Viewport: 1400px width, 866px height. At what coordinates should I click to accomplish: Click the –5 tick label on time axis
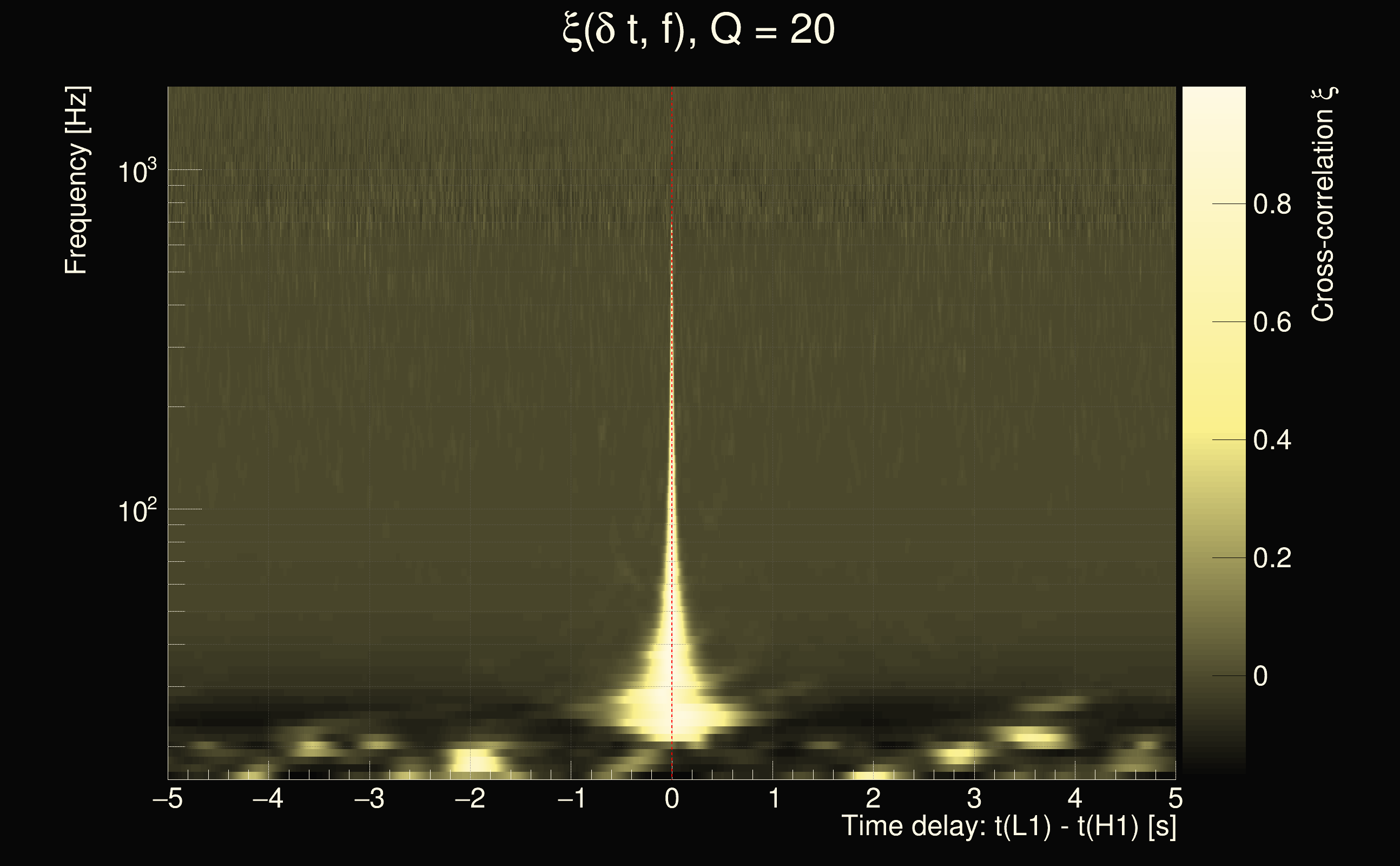pos(168,798)
